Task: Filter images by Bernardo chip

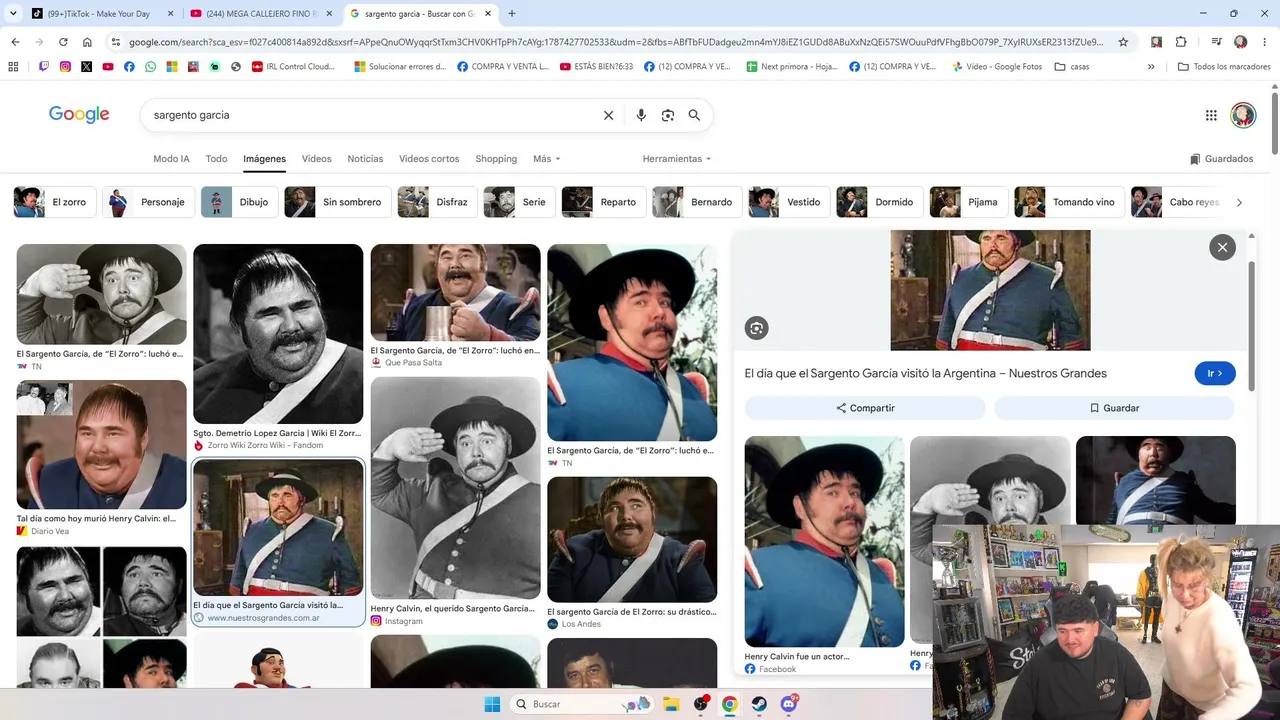Action: [x=697, y=202]
